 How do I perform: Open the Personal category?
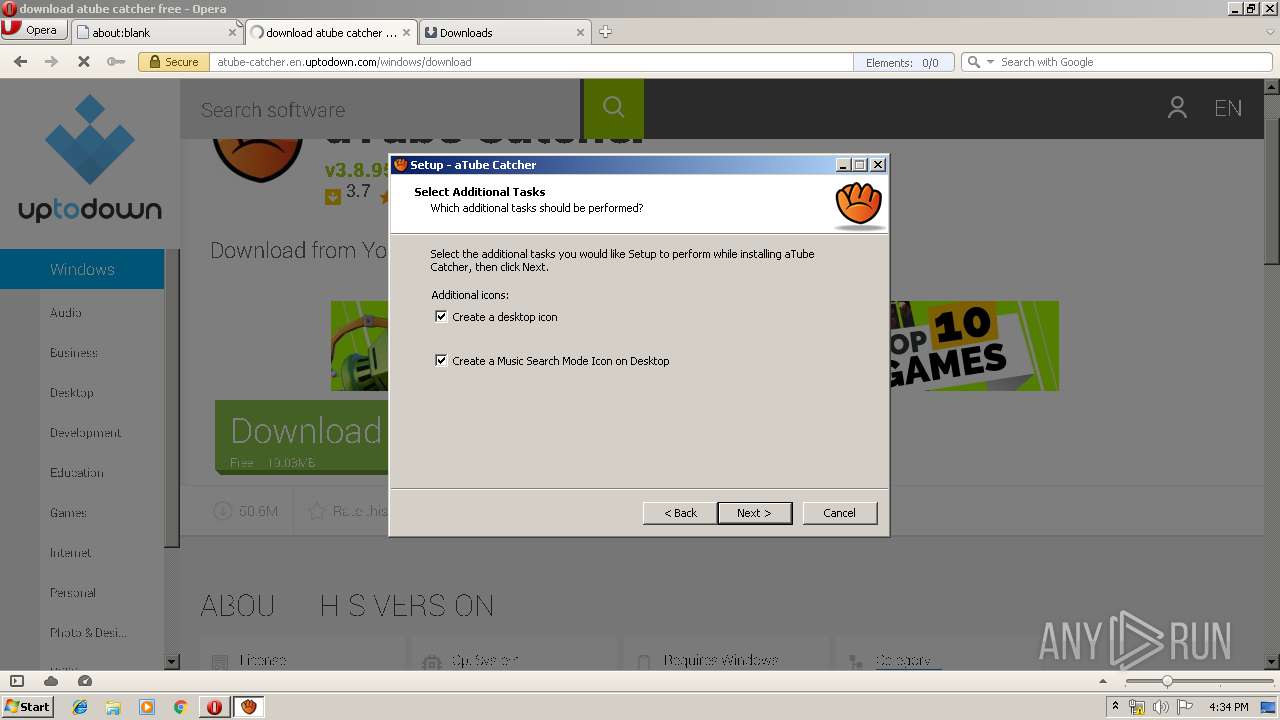tap(73, 593)
